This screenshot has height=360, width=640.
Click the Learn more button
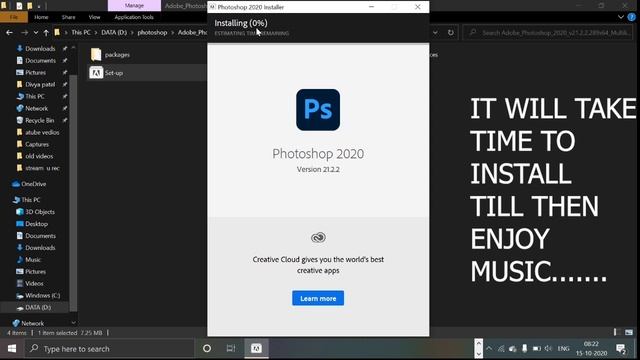click(318, 298)
